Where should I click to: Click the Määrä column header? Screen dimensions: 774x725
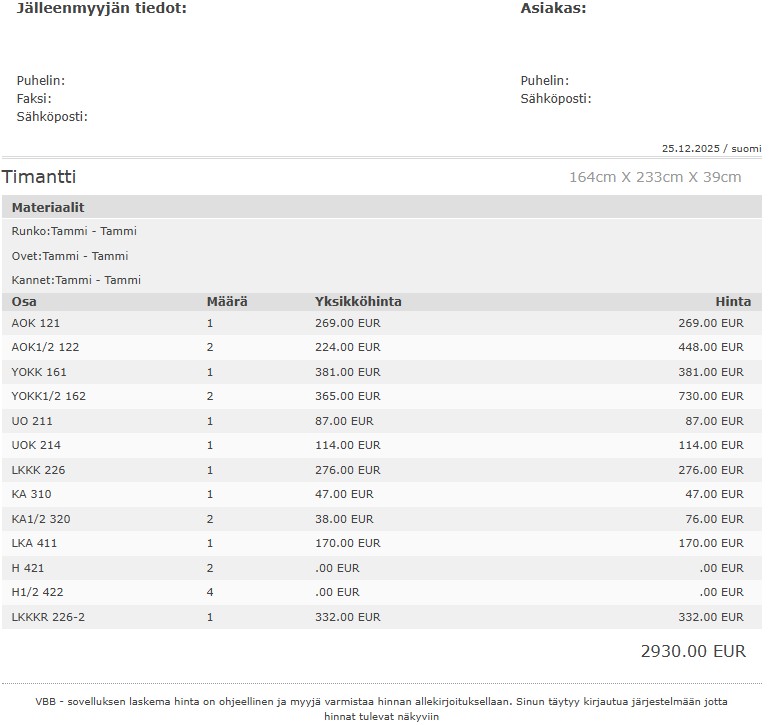(227, 302)
